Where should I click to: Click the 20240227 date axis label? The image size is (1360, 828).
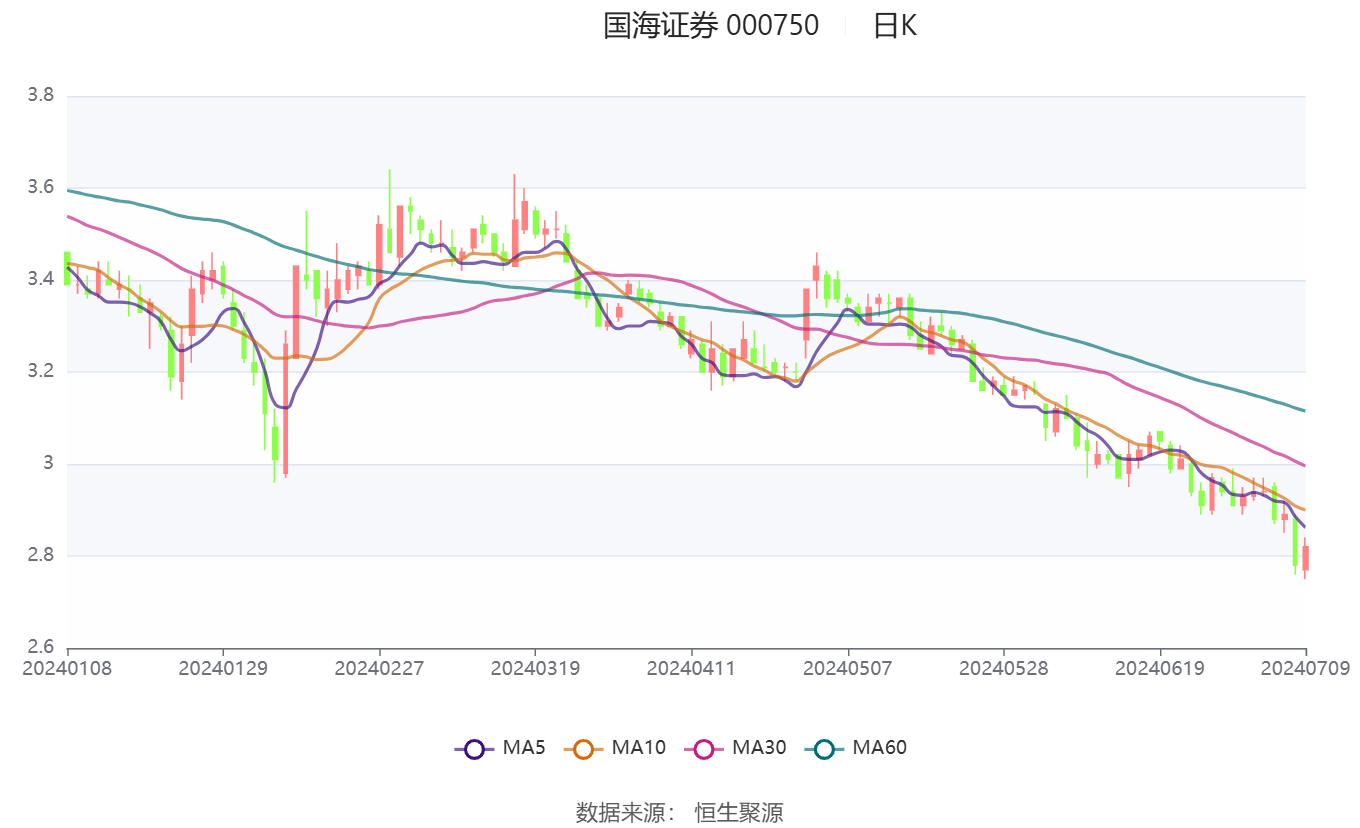pos(379,668)
